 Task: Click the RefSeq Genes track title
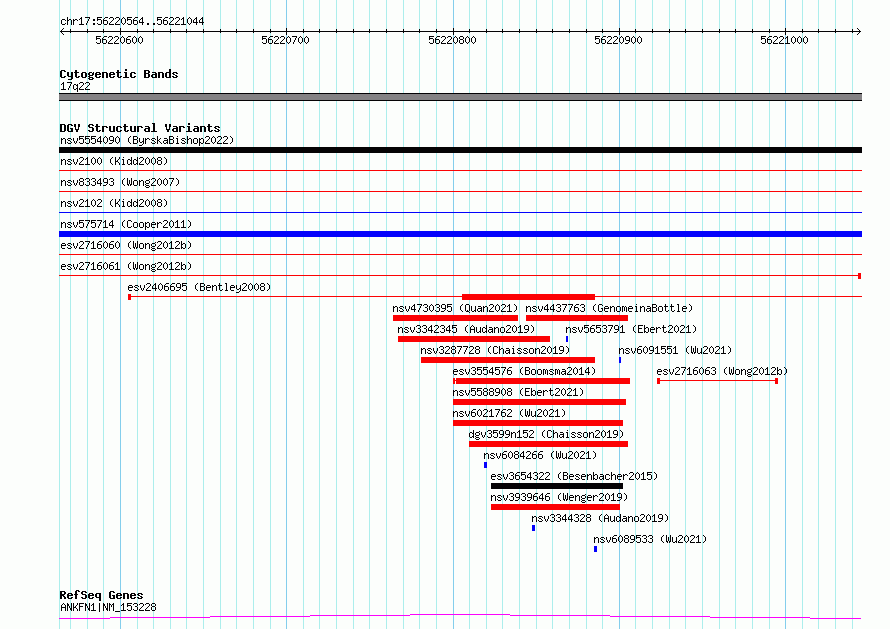tap(101, 595)
